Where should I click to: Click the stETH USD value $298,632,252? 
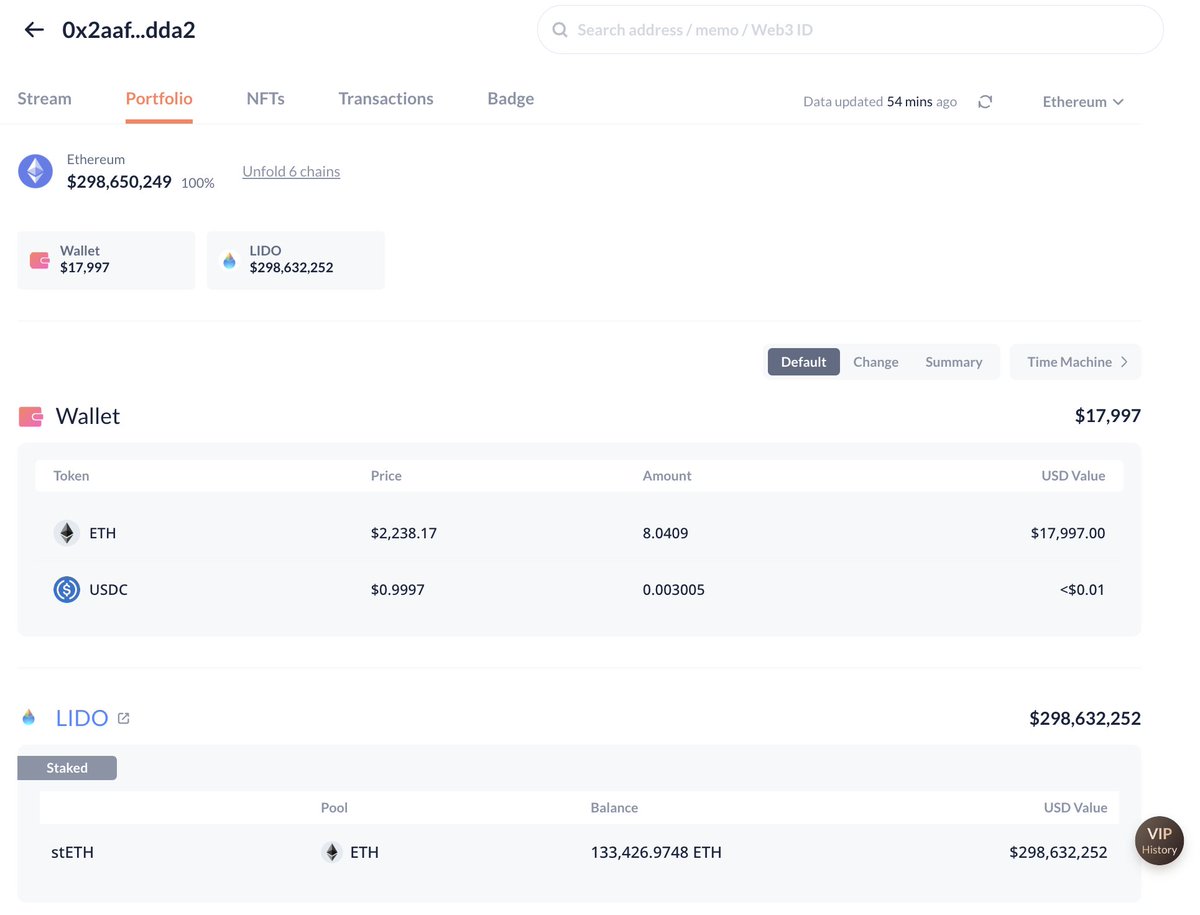1058,853
